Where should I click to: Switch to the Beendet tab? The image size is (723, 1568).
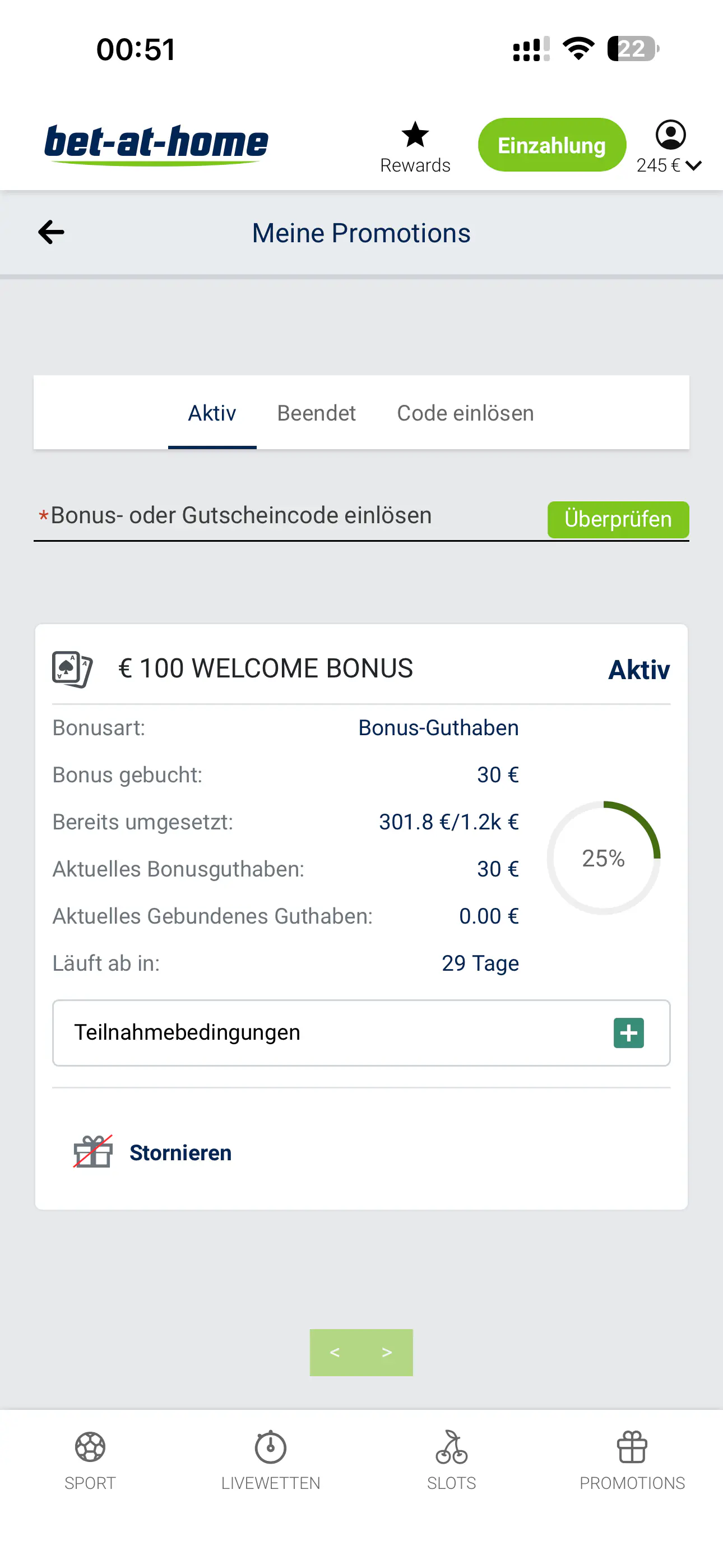point(317,413)
